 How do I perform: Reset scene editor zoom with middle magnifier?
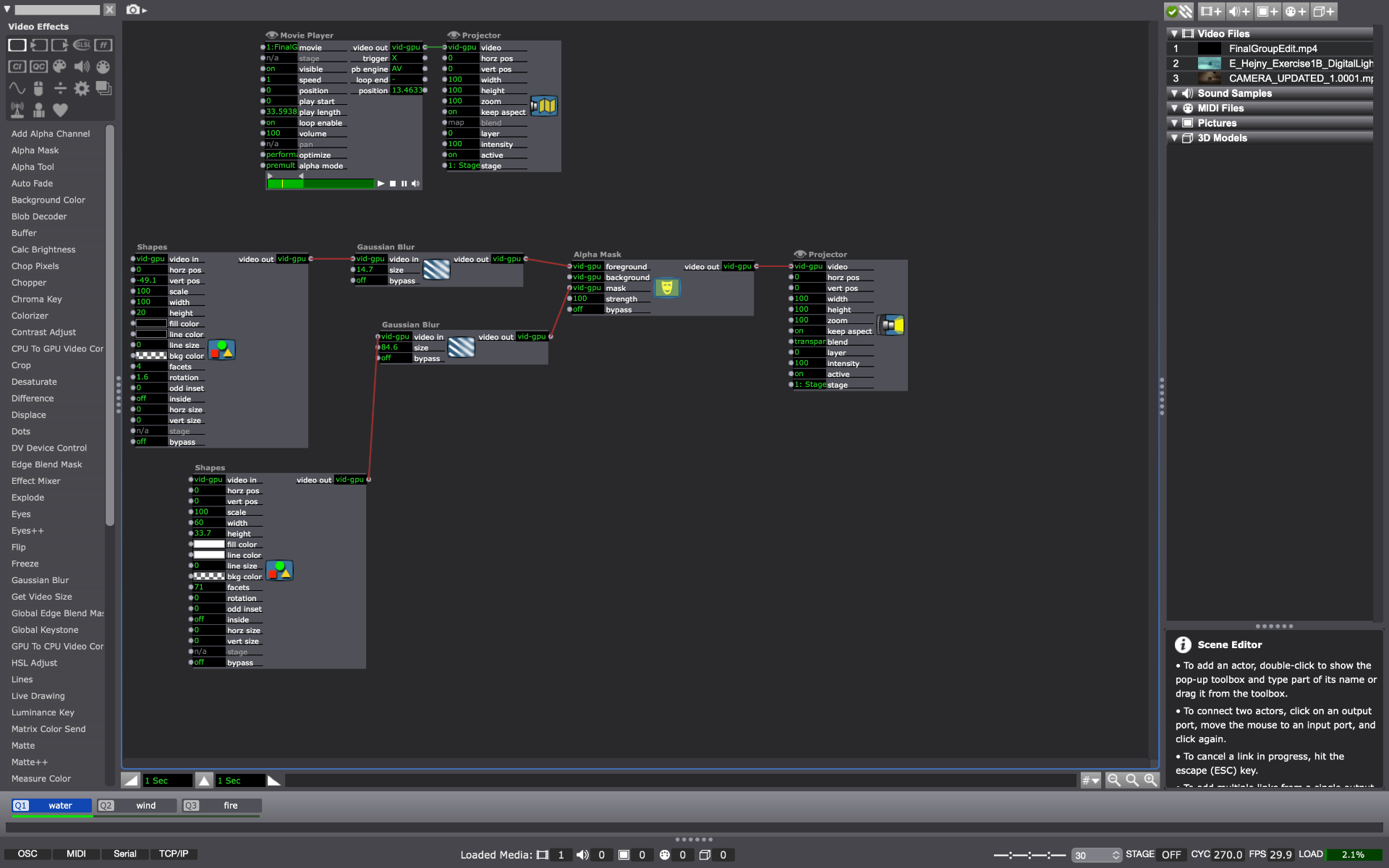[x=1132, y=780]
